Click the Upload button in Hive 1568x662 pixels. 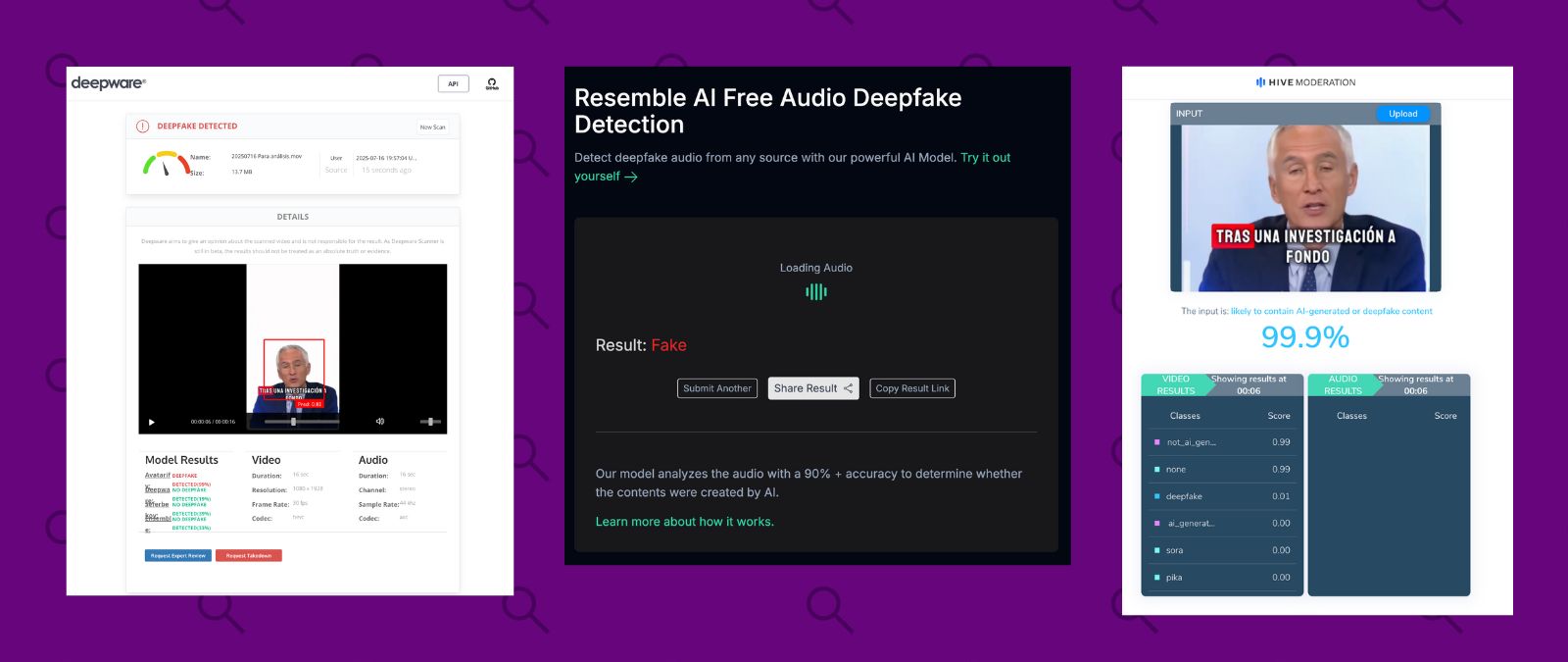pos(1403,114)
